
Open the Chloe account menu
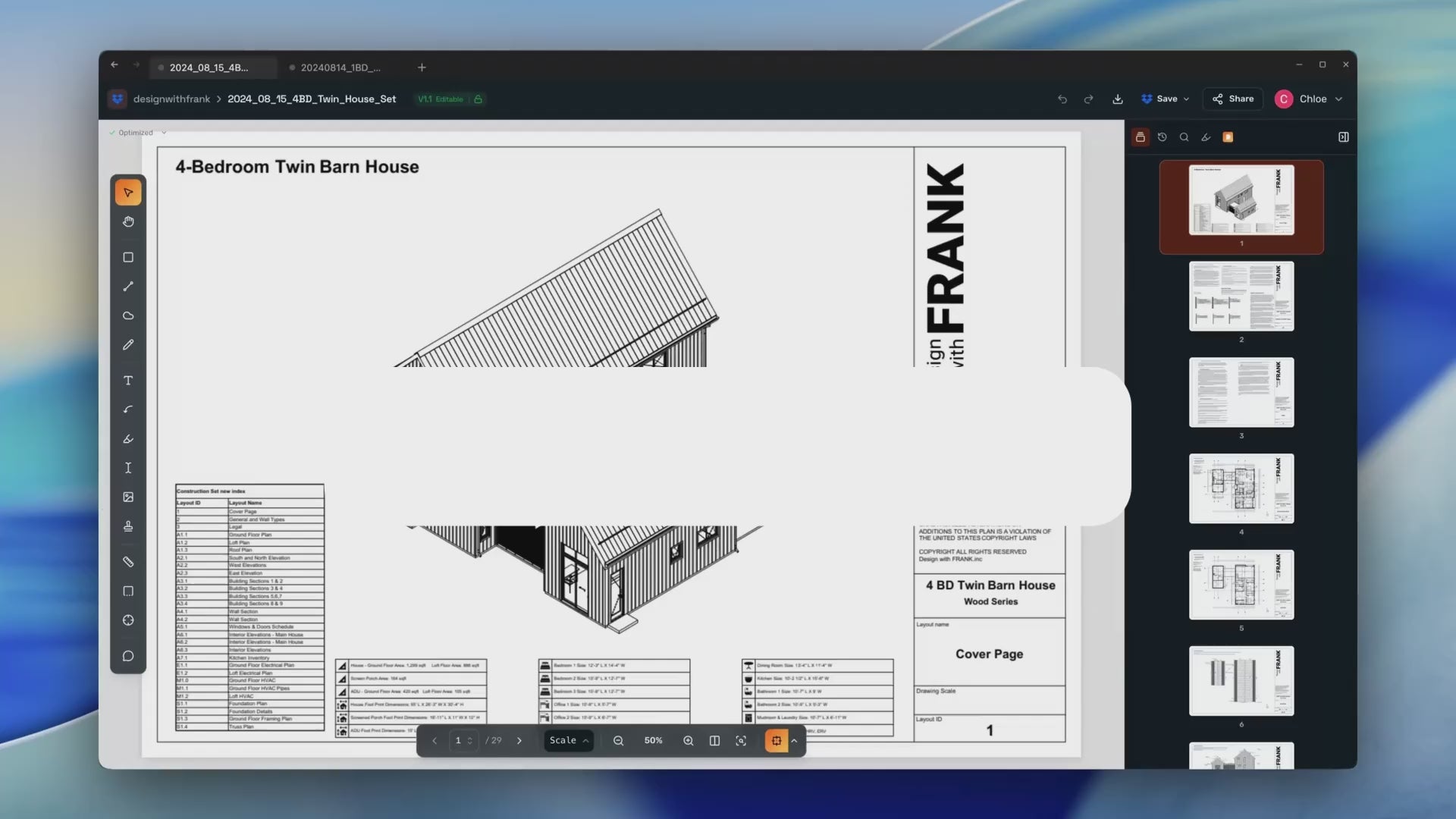coord(1309,99)
